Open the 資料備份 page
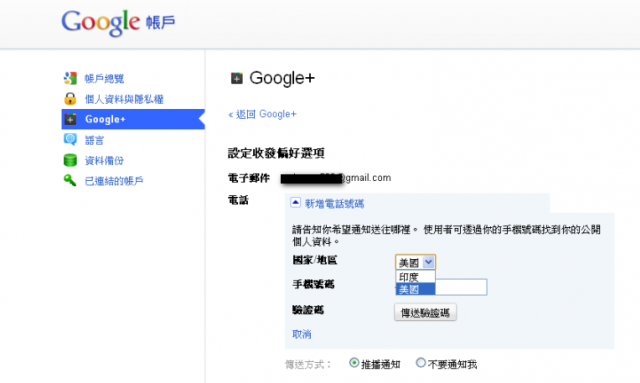The image size is (640, 383). [104, 160]
